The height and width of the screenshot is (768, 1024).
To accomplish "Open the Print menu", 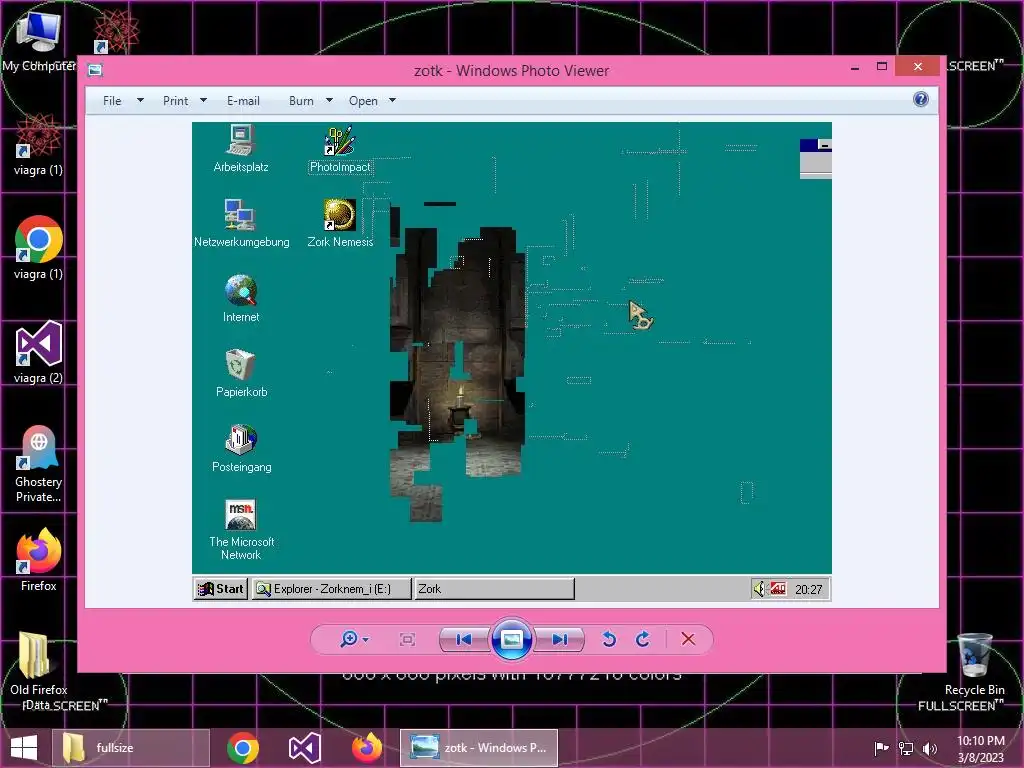I will [175, 101].
